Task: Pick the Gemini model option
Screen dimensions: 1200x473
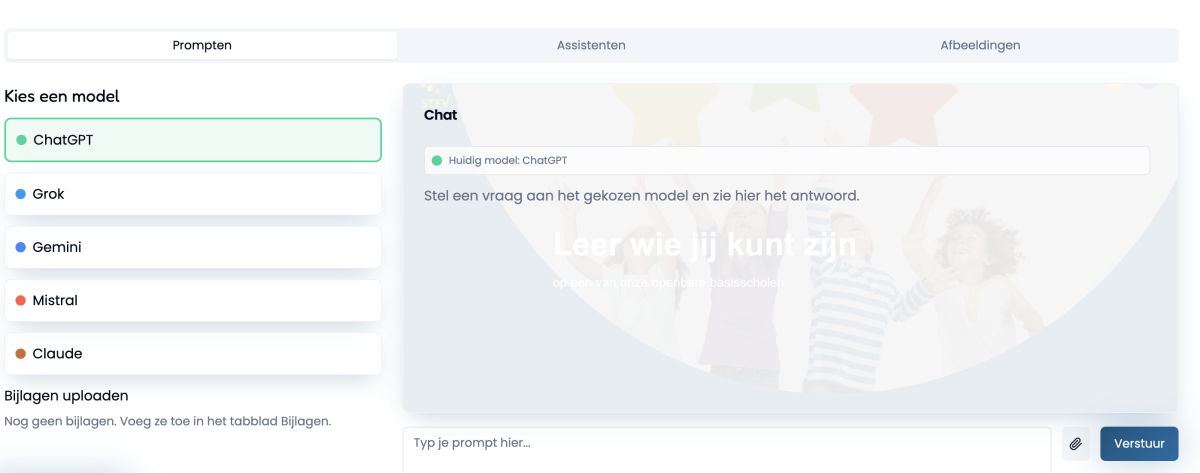Action: (x=192, y=247)
